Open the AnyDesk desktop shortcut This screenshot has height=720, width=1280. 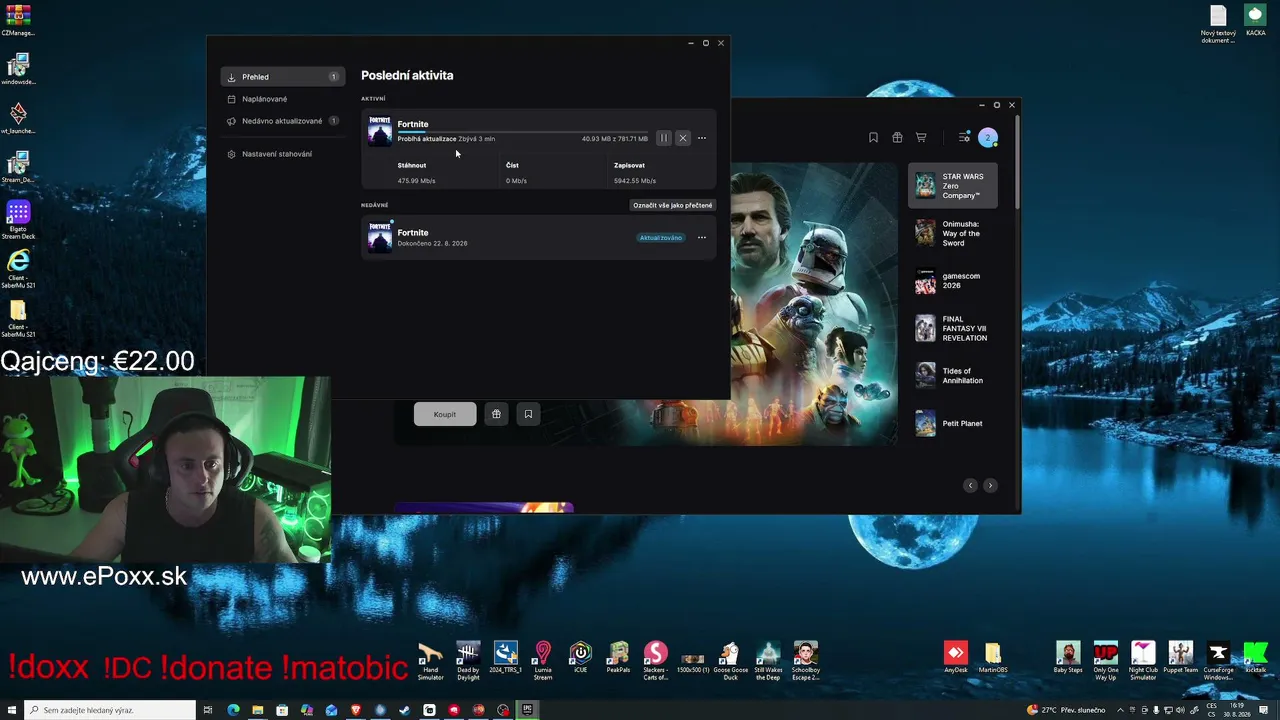click(x=956, y=658)
